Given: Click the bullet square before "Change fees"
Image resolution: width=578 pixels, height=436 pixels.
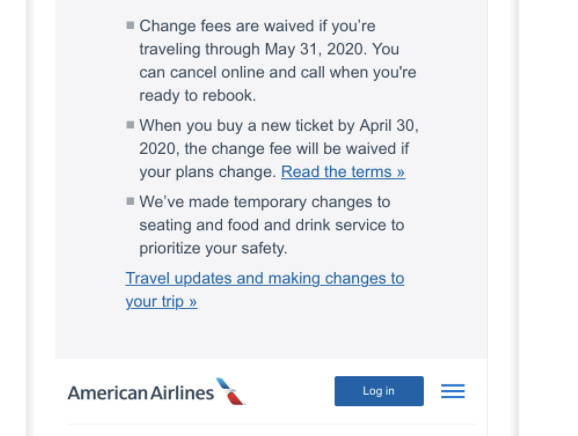Looking at the screenshot, I should click(x=130, y=25).
